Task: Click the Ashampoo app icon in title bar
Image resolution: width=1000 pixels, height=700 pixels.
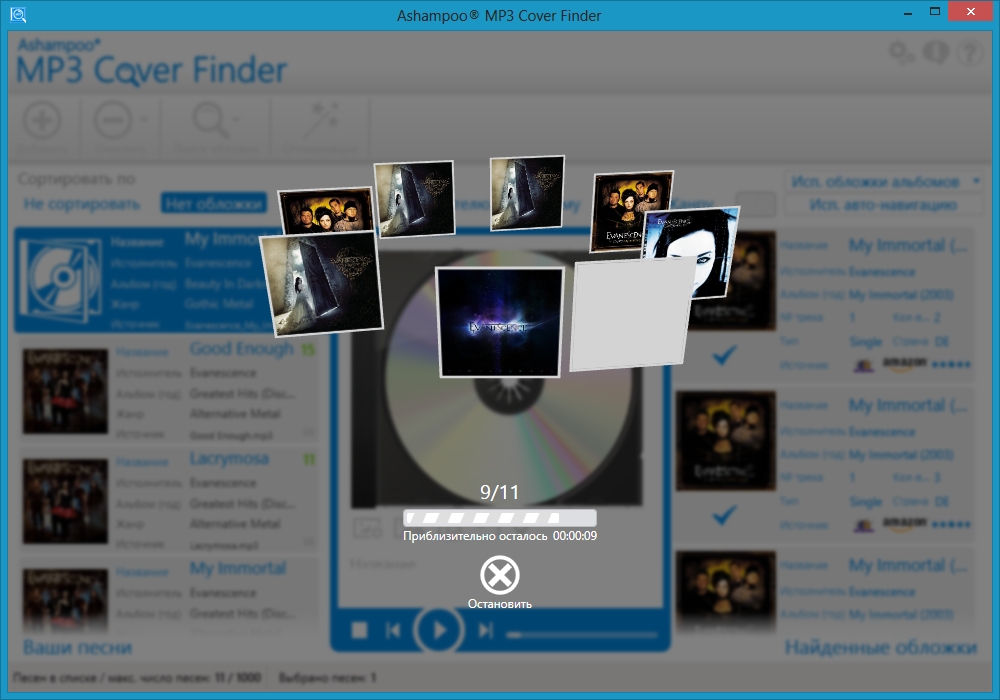Action: (x=18, y=15)
